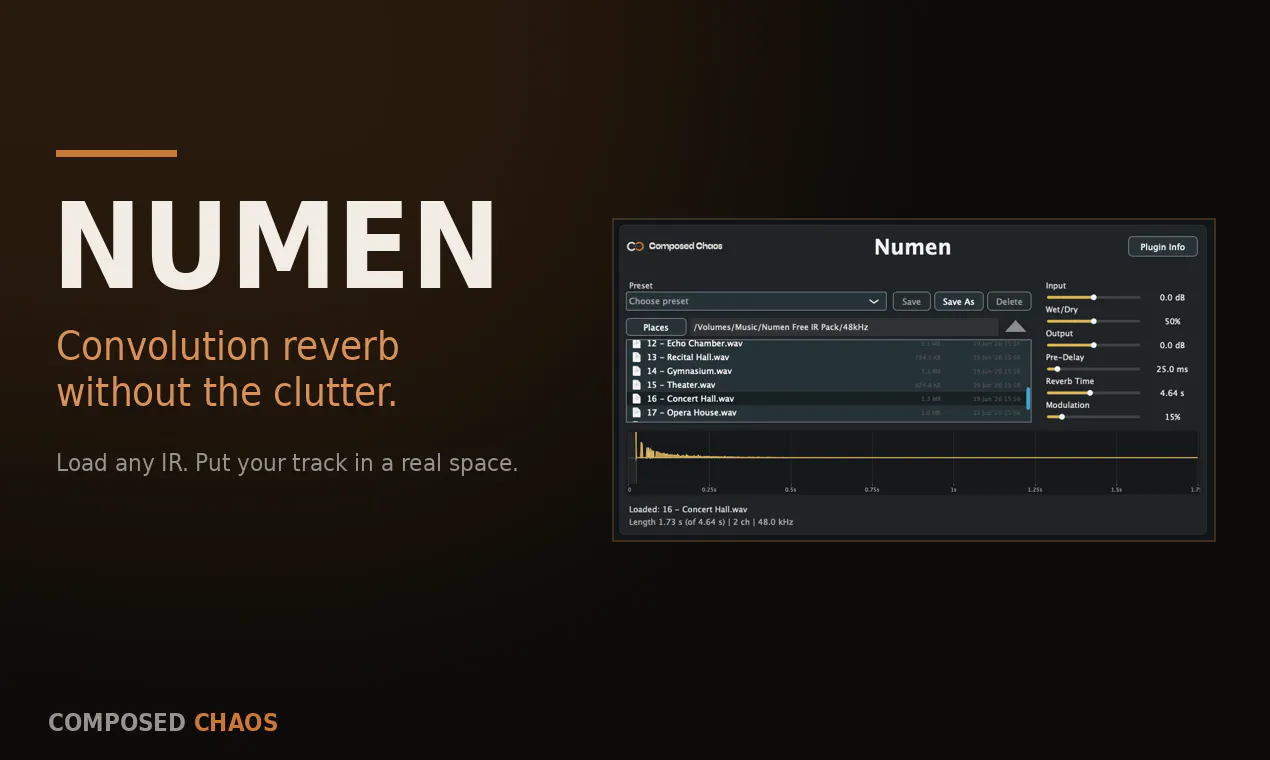Click file icon of 15 – Theater.wav
Viewport: 1270px width, 760px height.
point(636,385)
